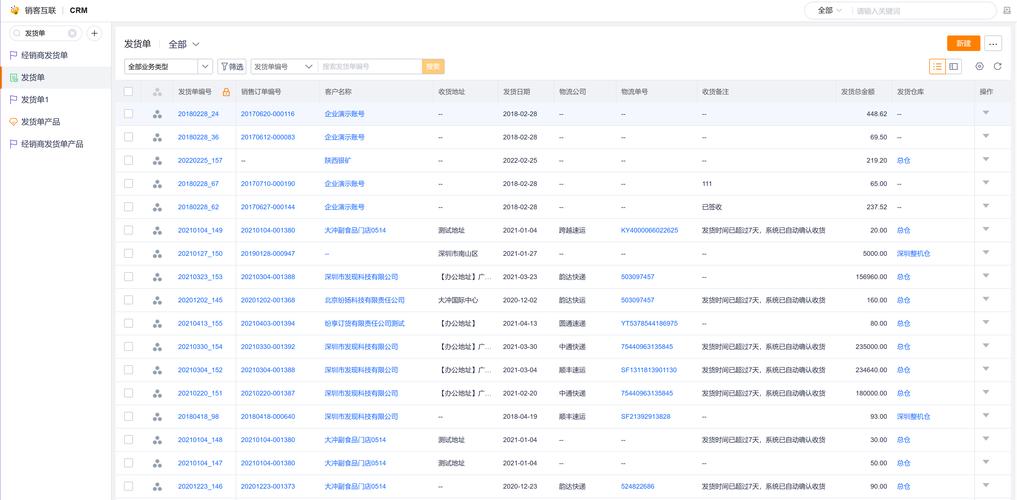Click the plus icon next to sidebar search
Viewport: 1017px width, 500px height.
tap(94, 33)
